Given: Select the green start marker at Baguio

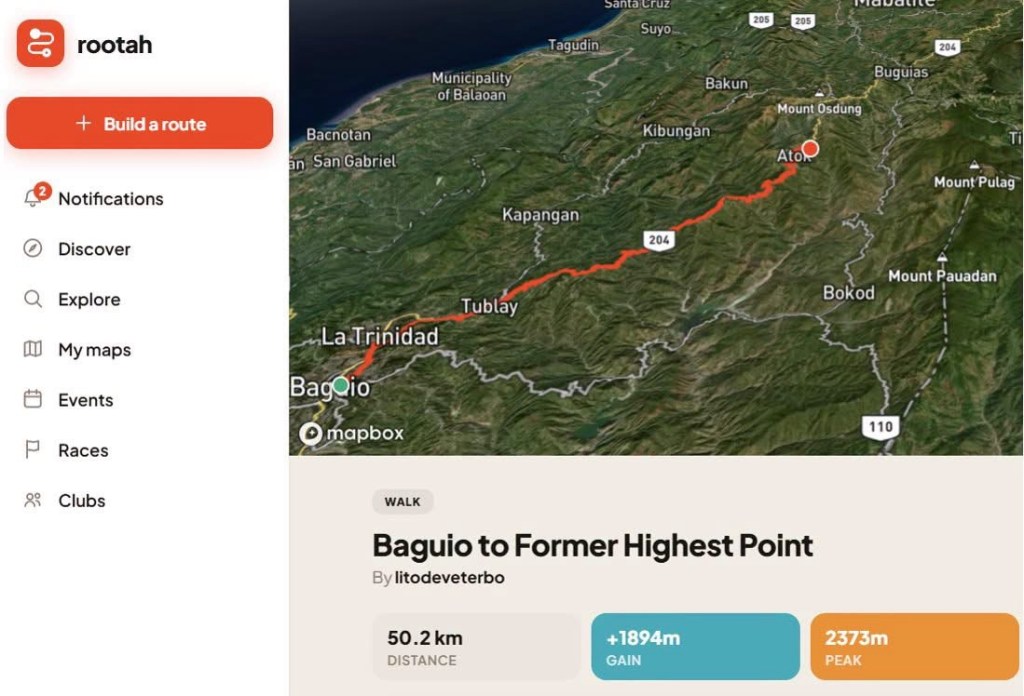Looking at the screenshot, I should pyautogui.click(x=340, y=385).
